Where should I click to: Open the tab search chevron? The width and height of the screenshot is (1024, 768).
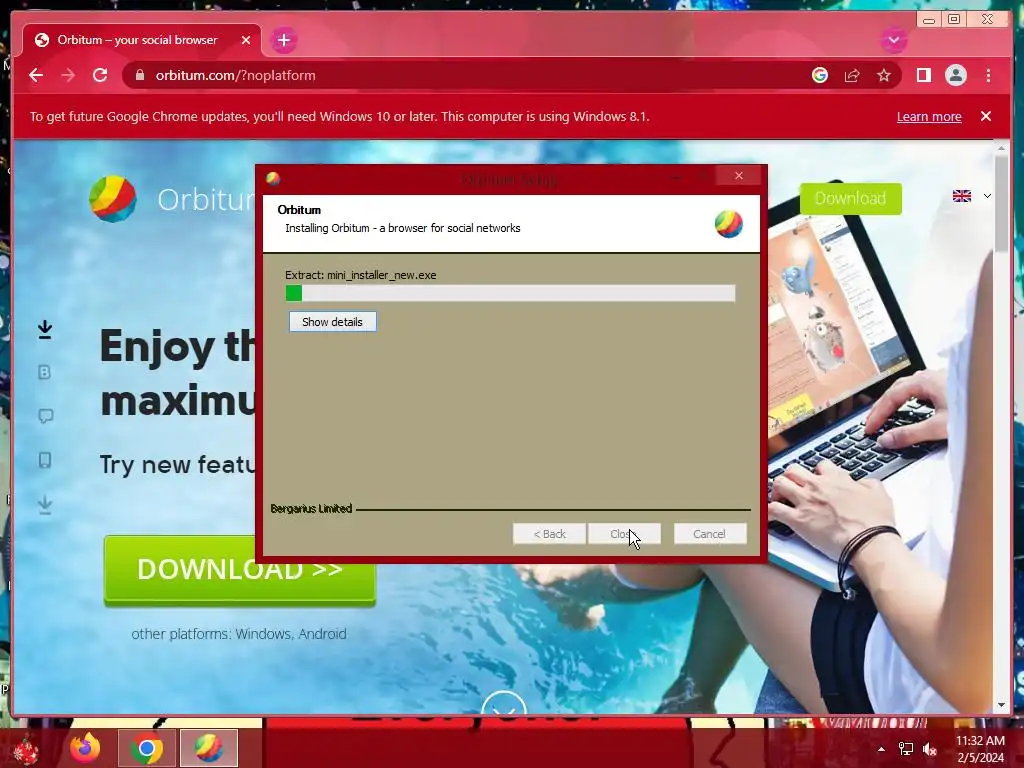tap(893, 40)
